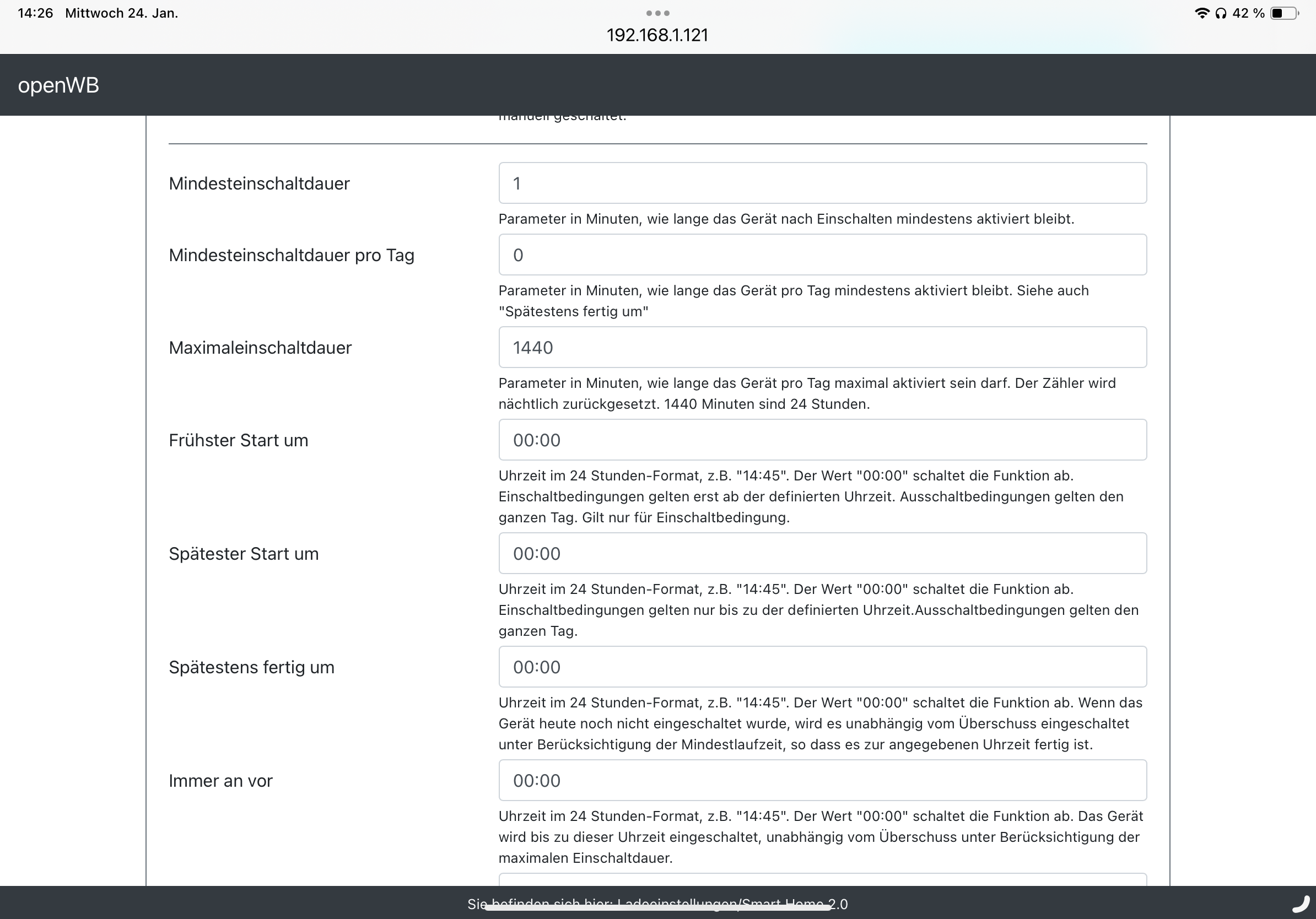
Task: Click the Spätestens fertig um time field
Action: click(822, 667)
